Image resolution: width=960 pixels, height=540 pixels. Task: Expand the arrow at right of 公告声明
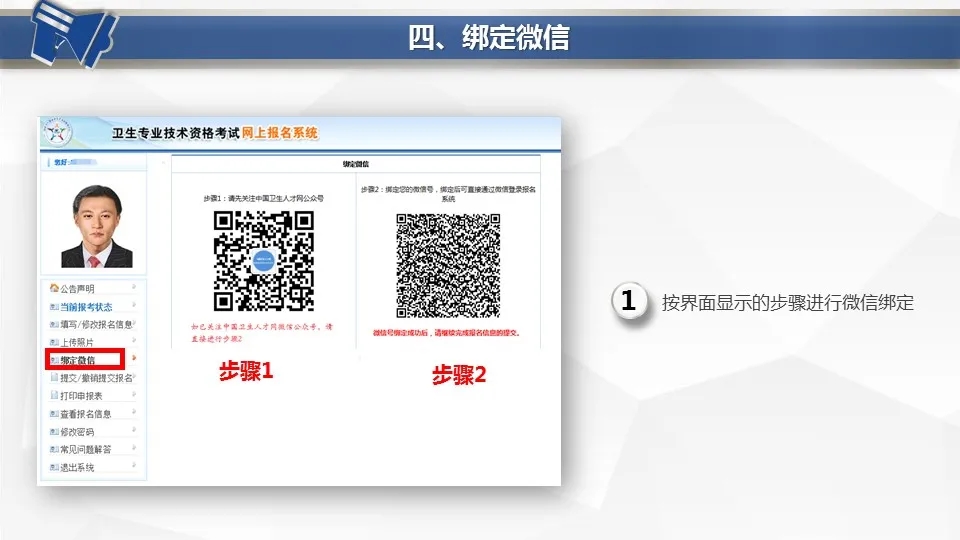[x=133, y=287]
